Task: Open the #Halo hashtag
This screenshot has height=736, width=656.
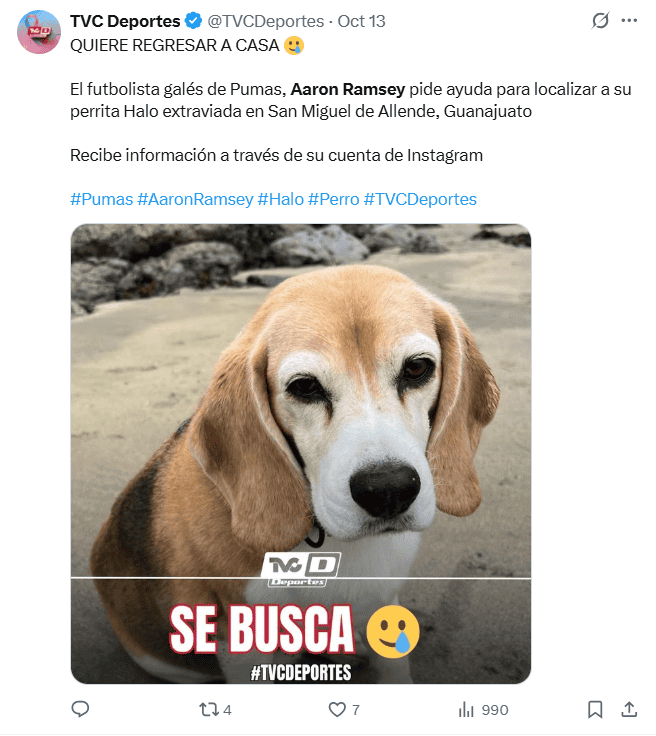Action: click(281, 199)
